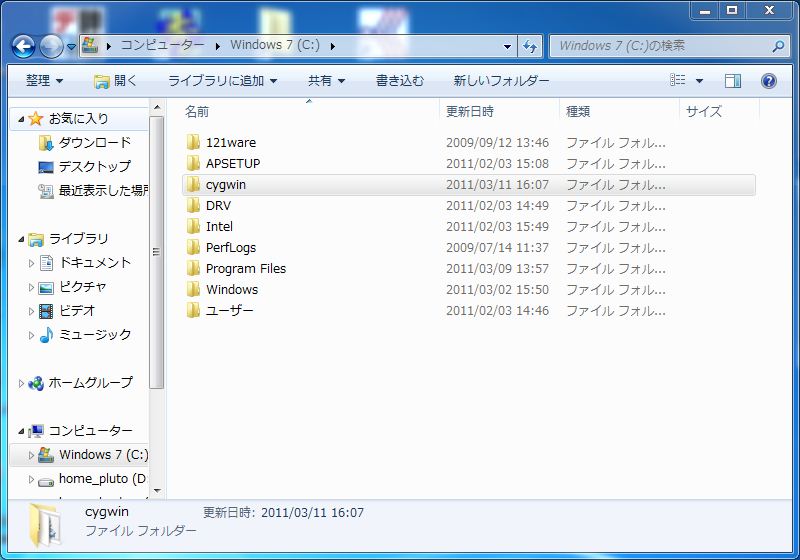Click the refresh button beside address bar

tap(530, 46)
